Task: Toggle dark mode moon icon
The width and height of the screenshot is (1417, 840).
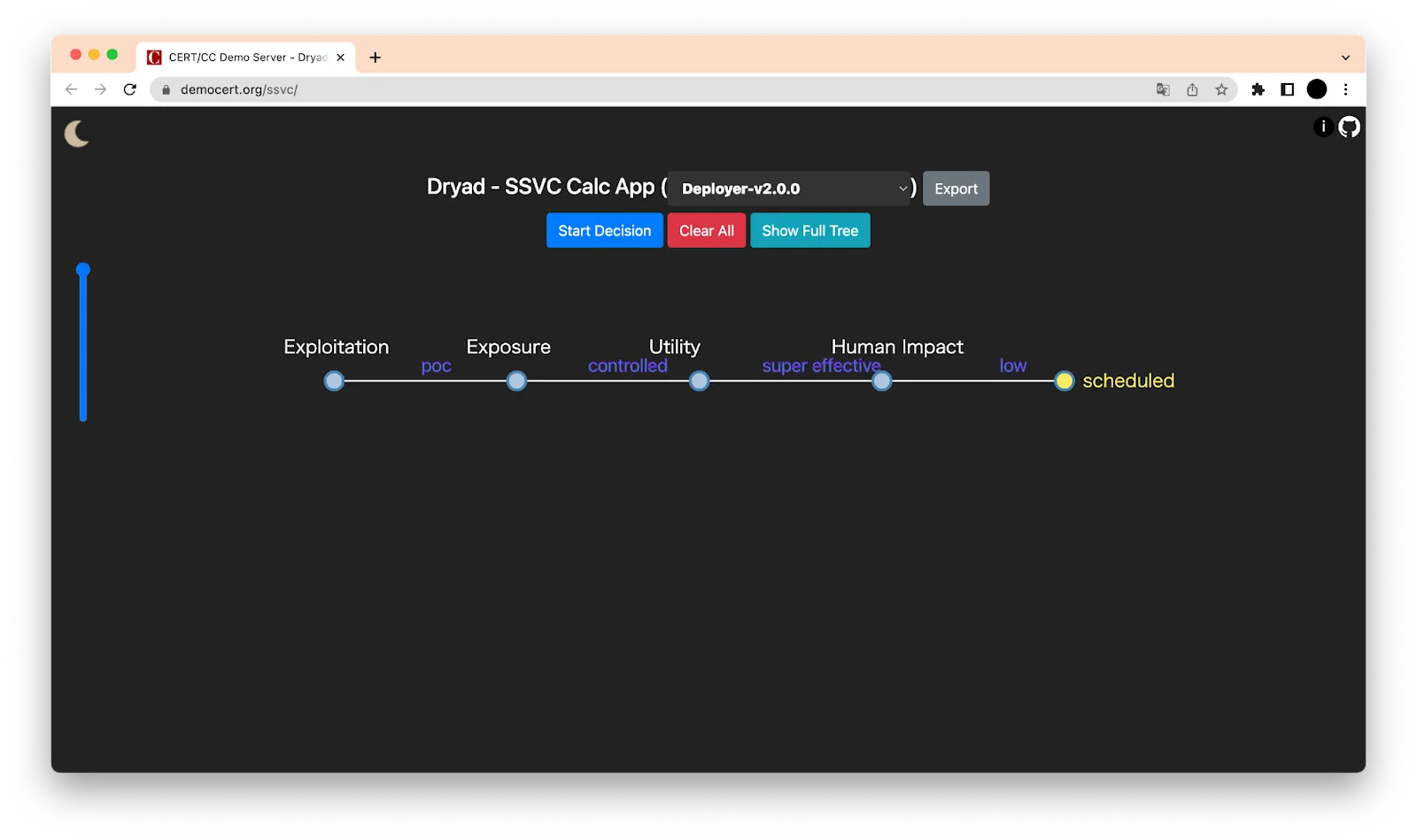Action: click(77, 134)
